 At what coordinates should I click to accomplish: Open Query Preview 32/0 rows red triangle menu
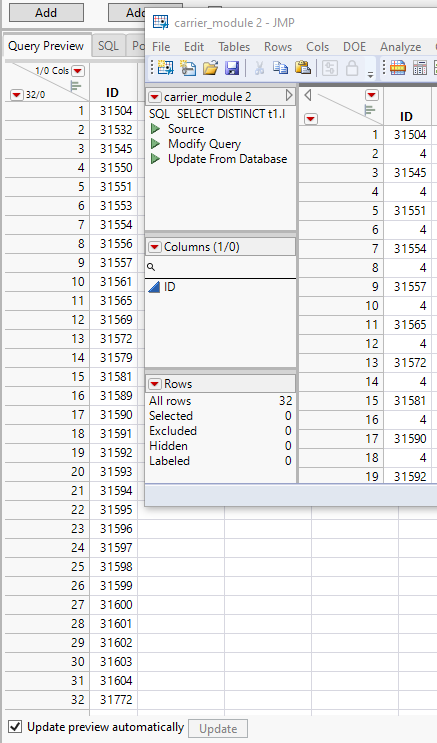click(16, 95)
